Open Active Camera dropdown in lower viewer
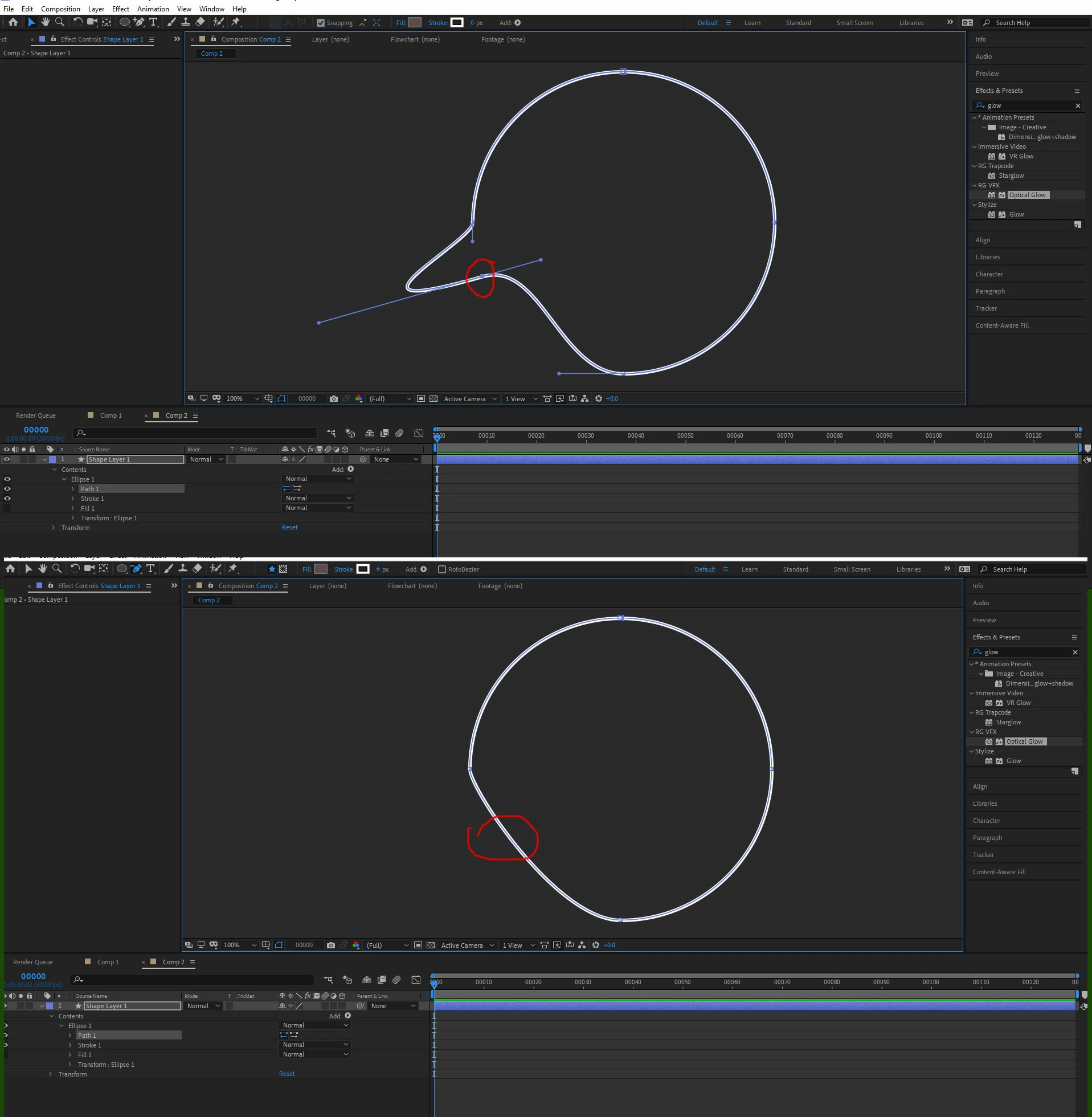The height and width of the screenshot is (1117, 1092). click(x=467, y=945)
